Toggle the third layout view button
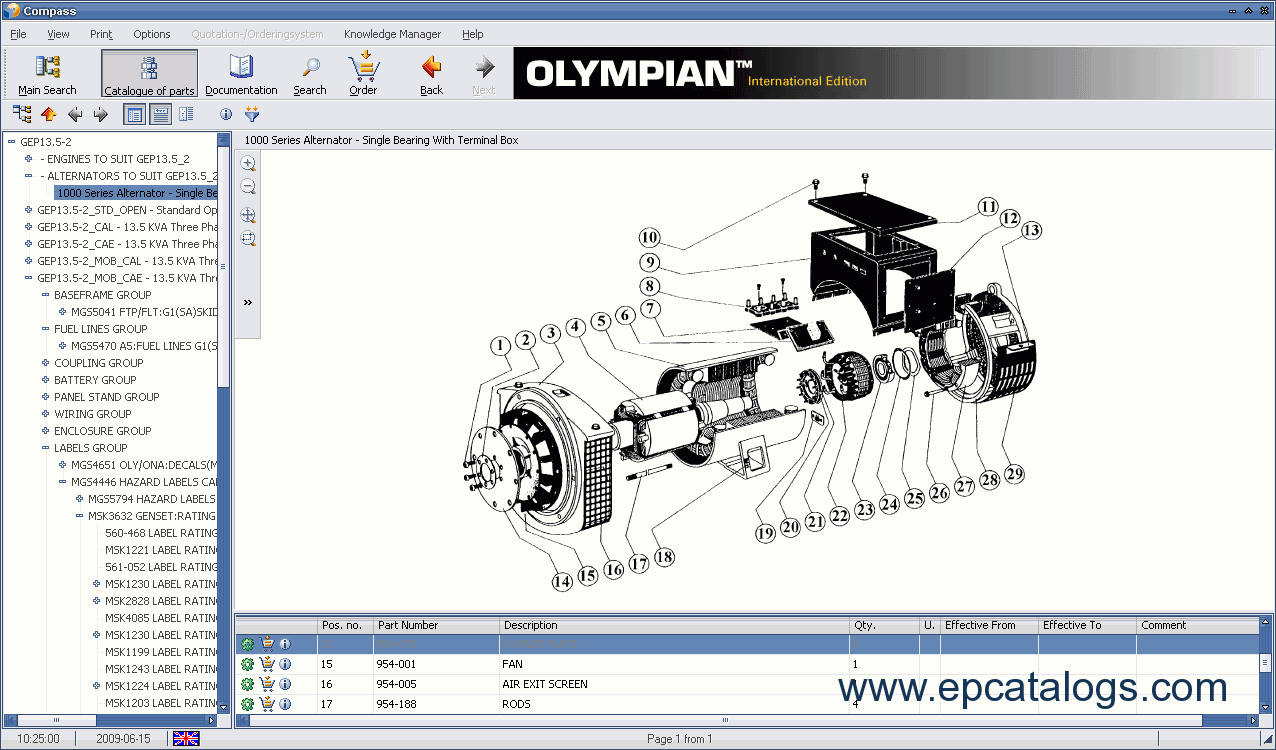1276x750 pixels. (x=186, y=115)
